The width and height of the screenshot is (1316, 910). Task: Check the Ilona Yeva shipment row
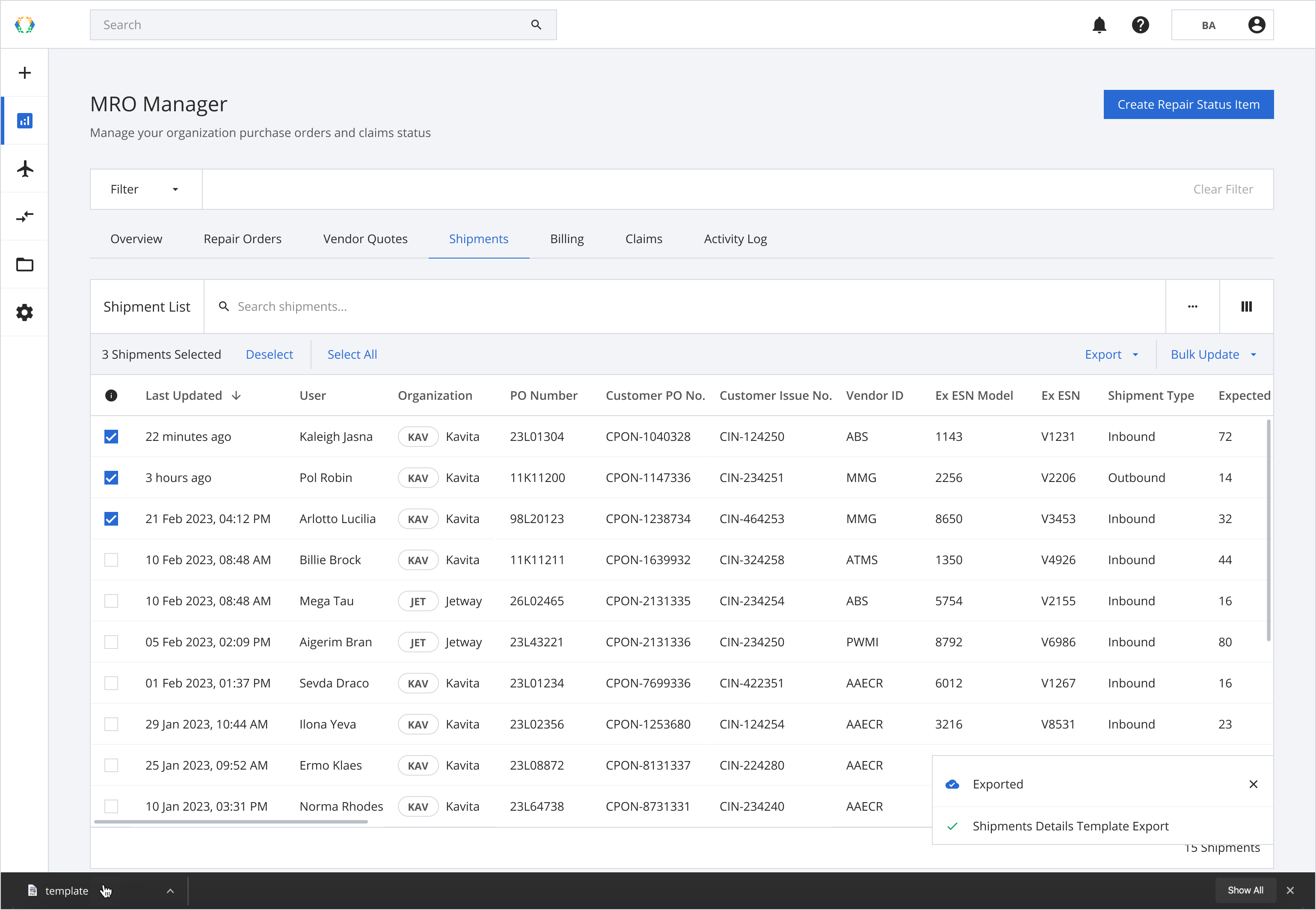click(x=111, y=724)
